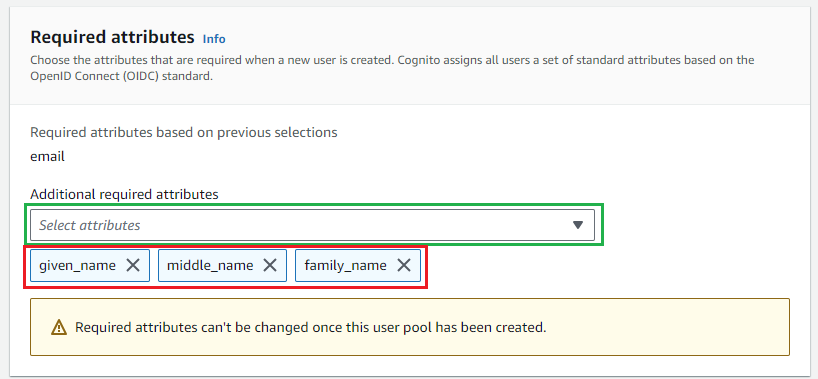Click the warning triangle icon

pos(59,327)
